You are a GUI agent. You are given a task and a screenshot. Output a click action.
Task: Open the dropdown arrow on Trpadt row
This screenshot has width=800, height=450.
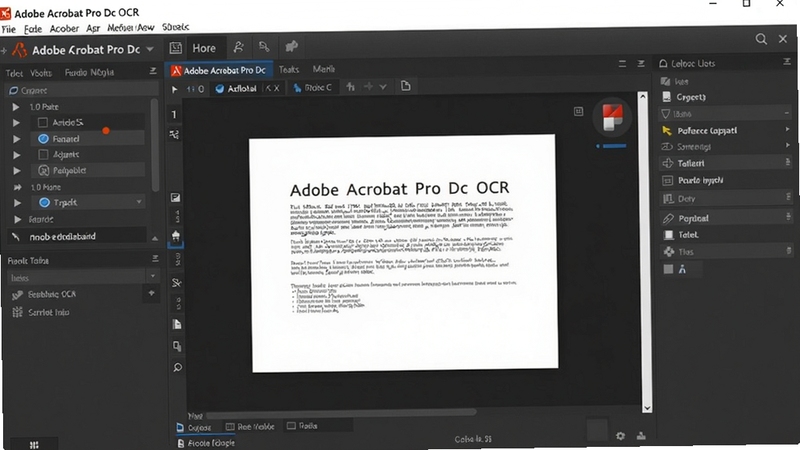click(x=139, y=203)
